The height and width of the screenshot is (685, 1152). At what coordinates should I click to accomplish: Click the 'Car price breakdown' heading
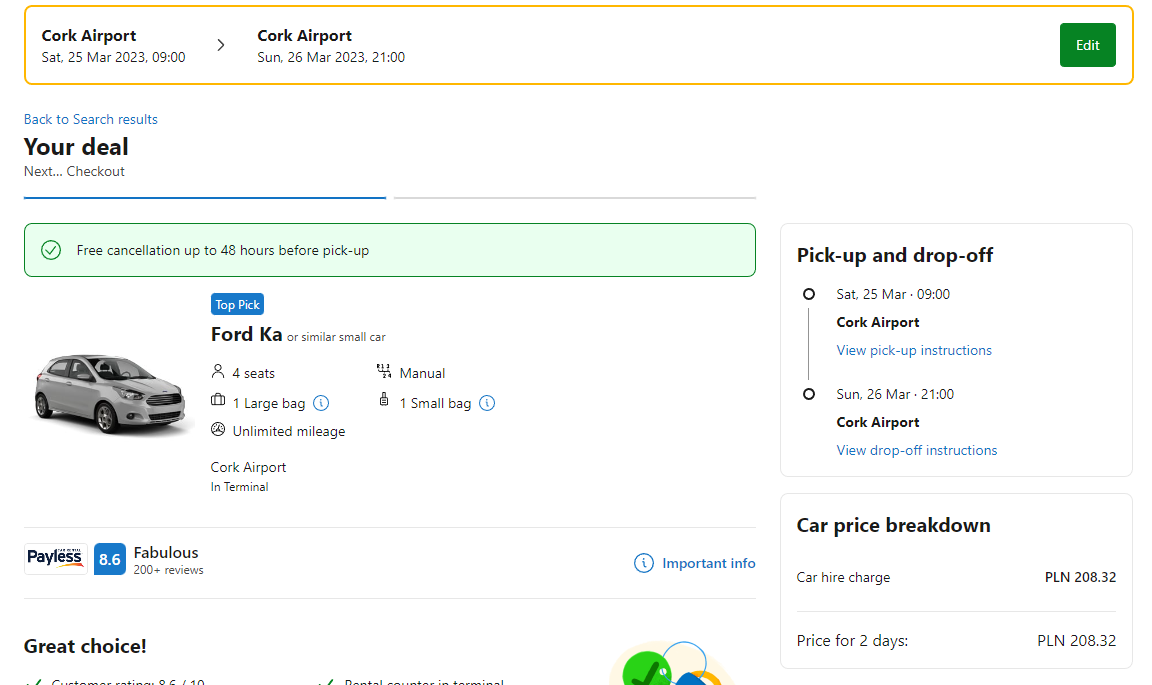coord(893,525)
